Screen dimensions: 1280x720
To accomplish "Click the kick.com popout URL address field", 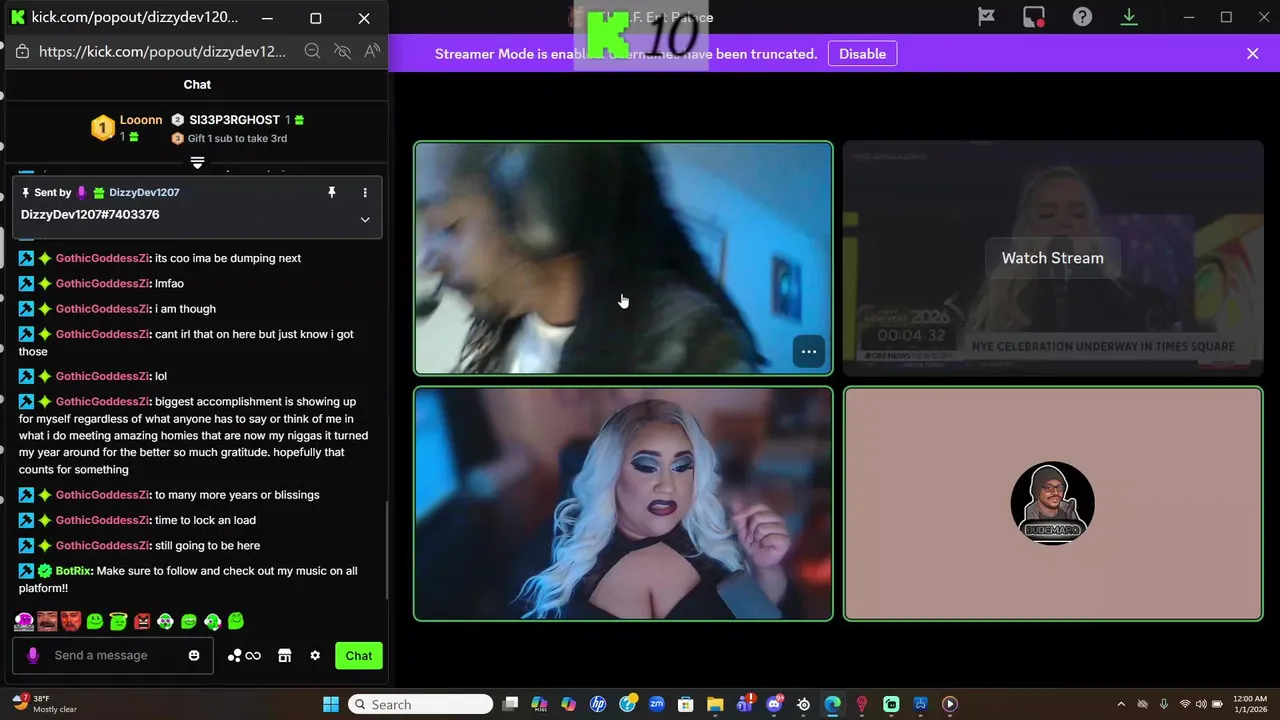I will (162, 51).
